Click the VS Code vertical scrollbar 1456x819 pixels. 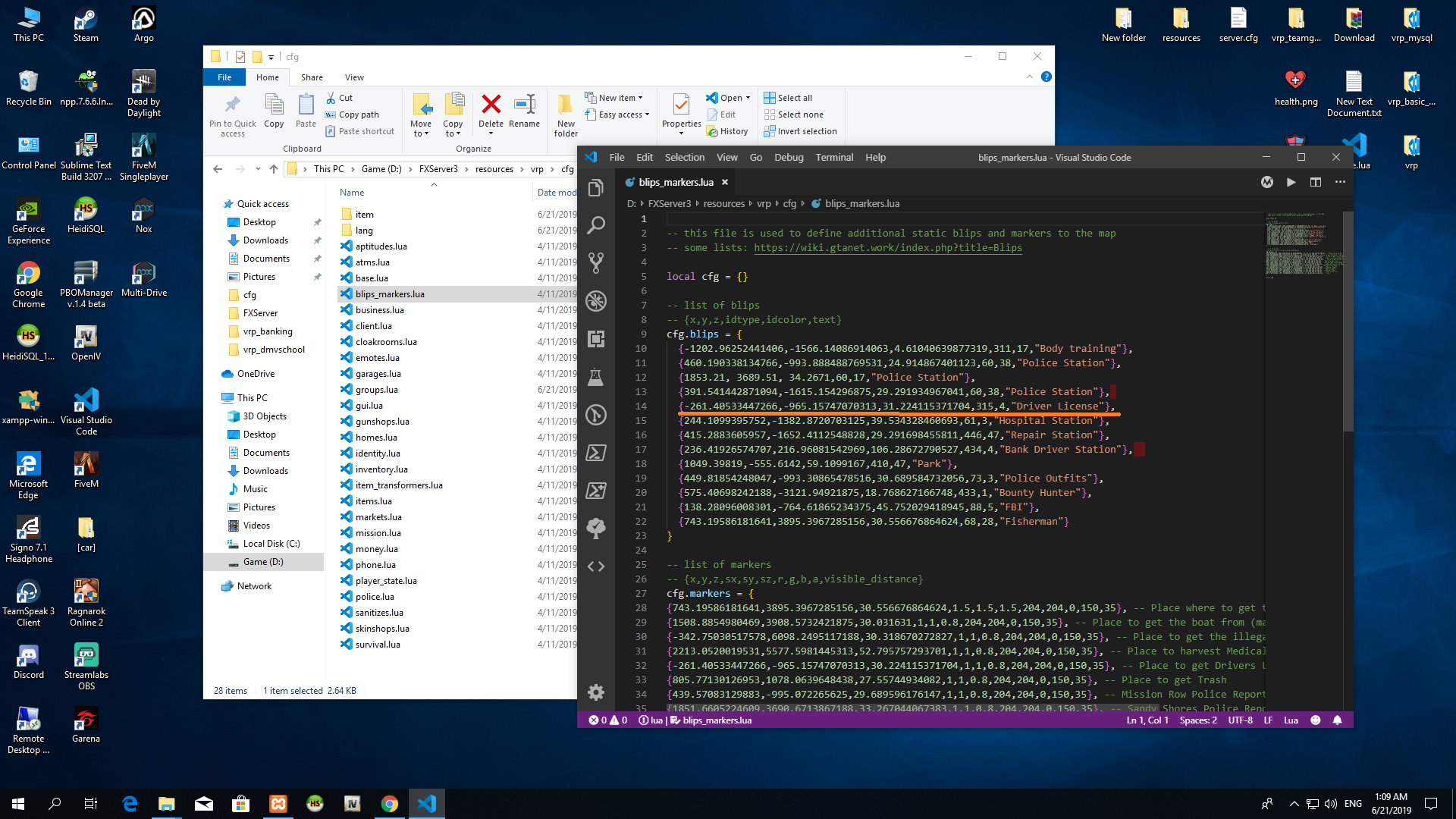[x=1348, y=322]
